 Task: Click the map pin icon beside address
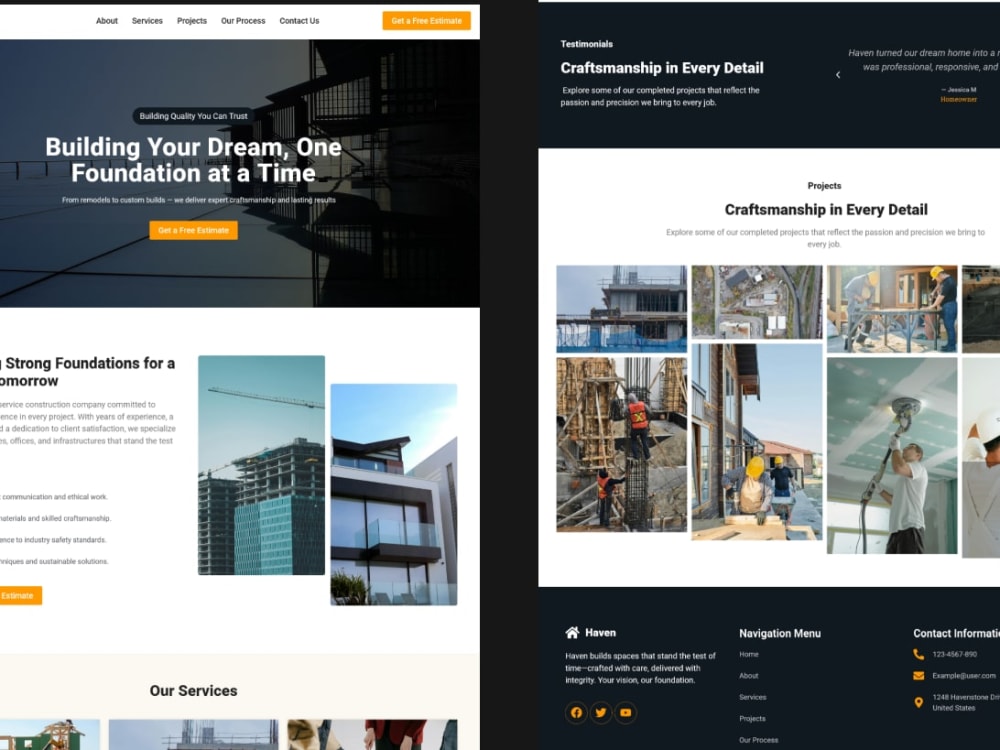[x=918, y=702]
